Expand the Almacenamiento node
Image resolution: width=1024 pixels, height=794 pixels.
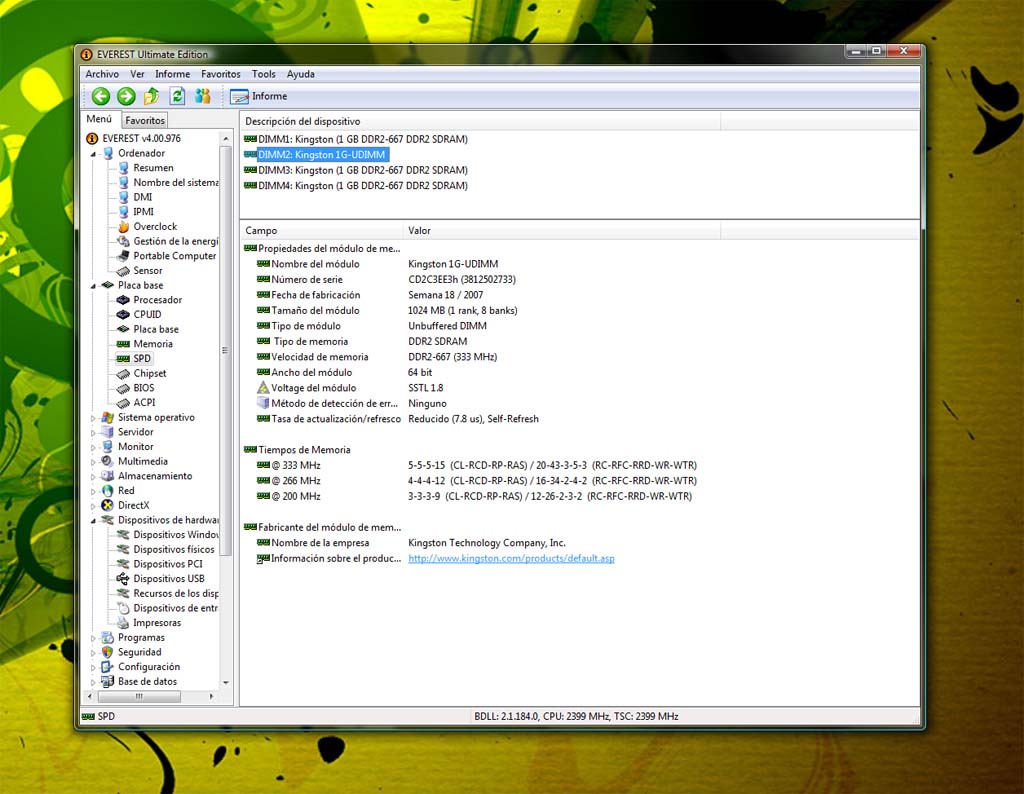click(x=93, y=477)
